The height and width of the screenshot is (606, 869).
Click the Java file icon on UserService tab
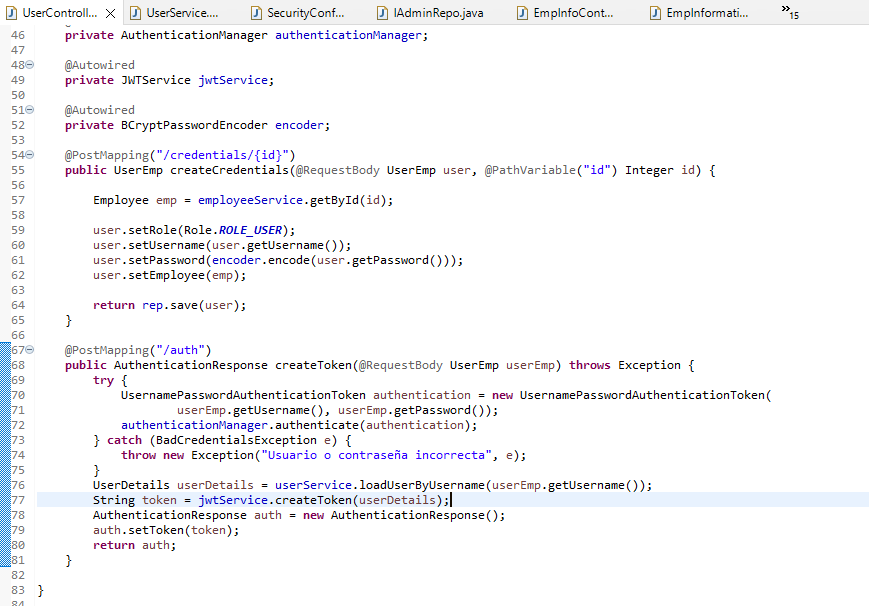point(134,14)
